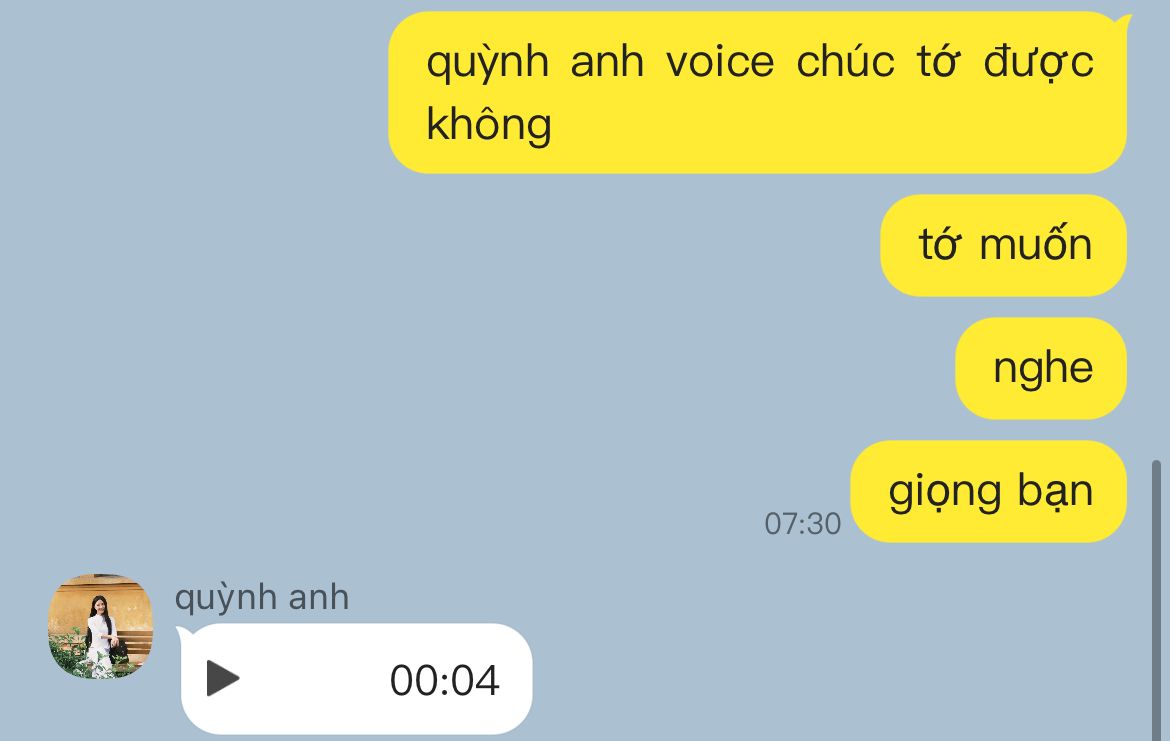The height and width of the screenshot is (741, 1170).
Task: Open quỳnh anh's profile picture
Action: pyautogui.click(x=100, y=626)
